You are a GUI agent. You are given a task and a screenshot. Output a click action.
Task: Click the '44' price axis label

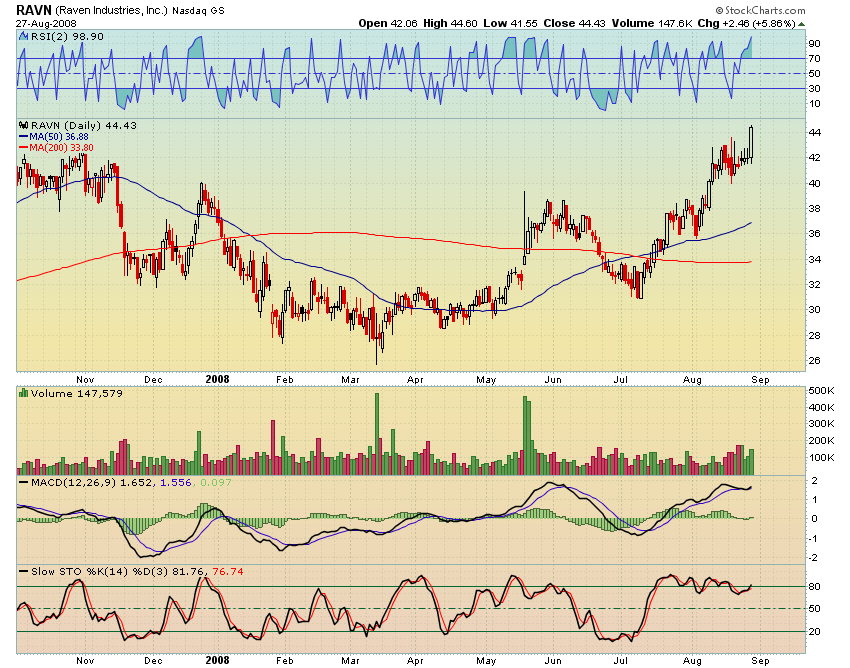pyautogui.click(x=815, y=132)
